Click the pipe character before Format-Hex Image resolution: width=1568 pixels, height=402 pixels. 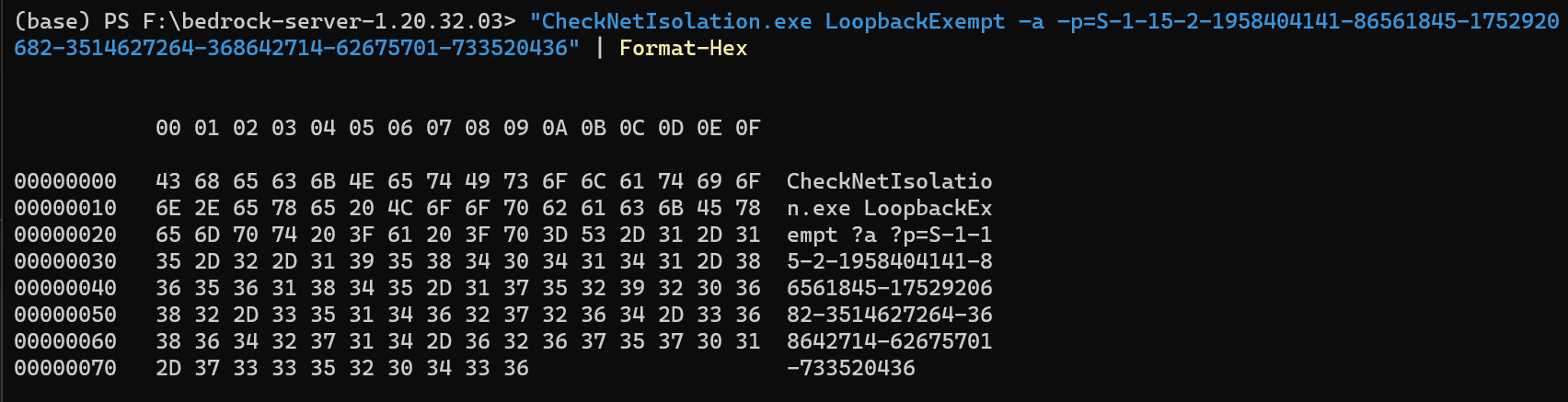coord(600,48)
